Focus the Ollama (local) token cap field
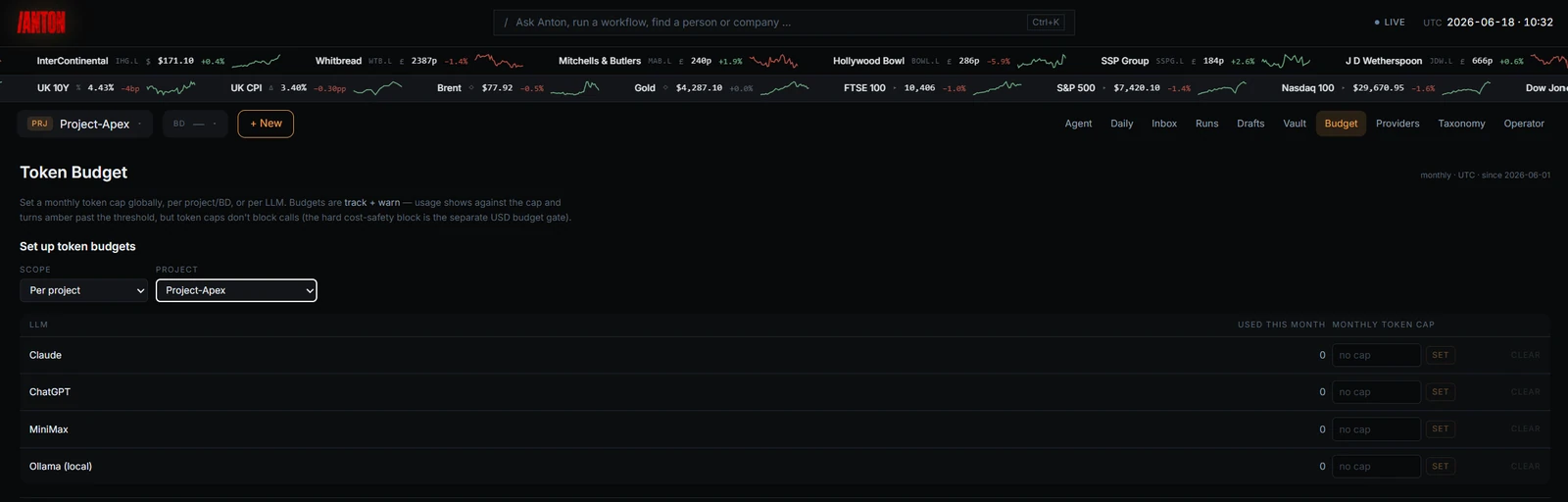The image size is (1568, 502). [x=1376, y=467]
